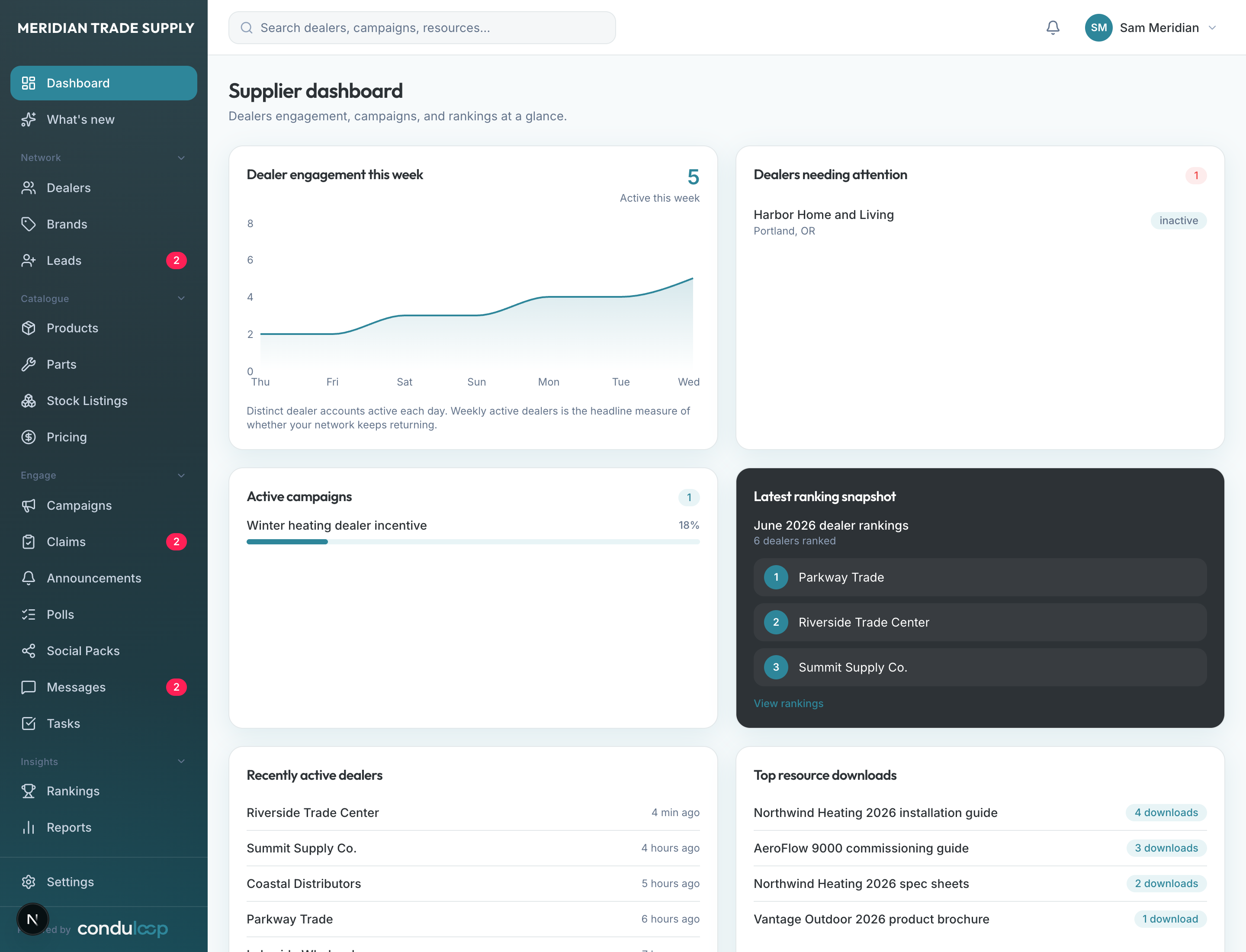Open Parkway Trade ranking row
Image resolution: width=1246 pixels, height=952 pixels.
tap(979, 577)
